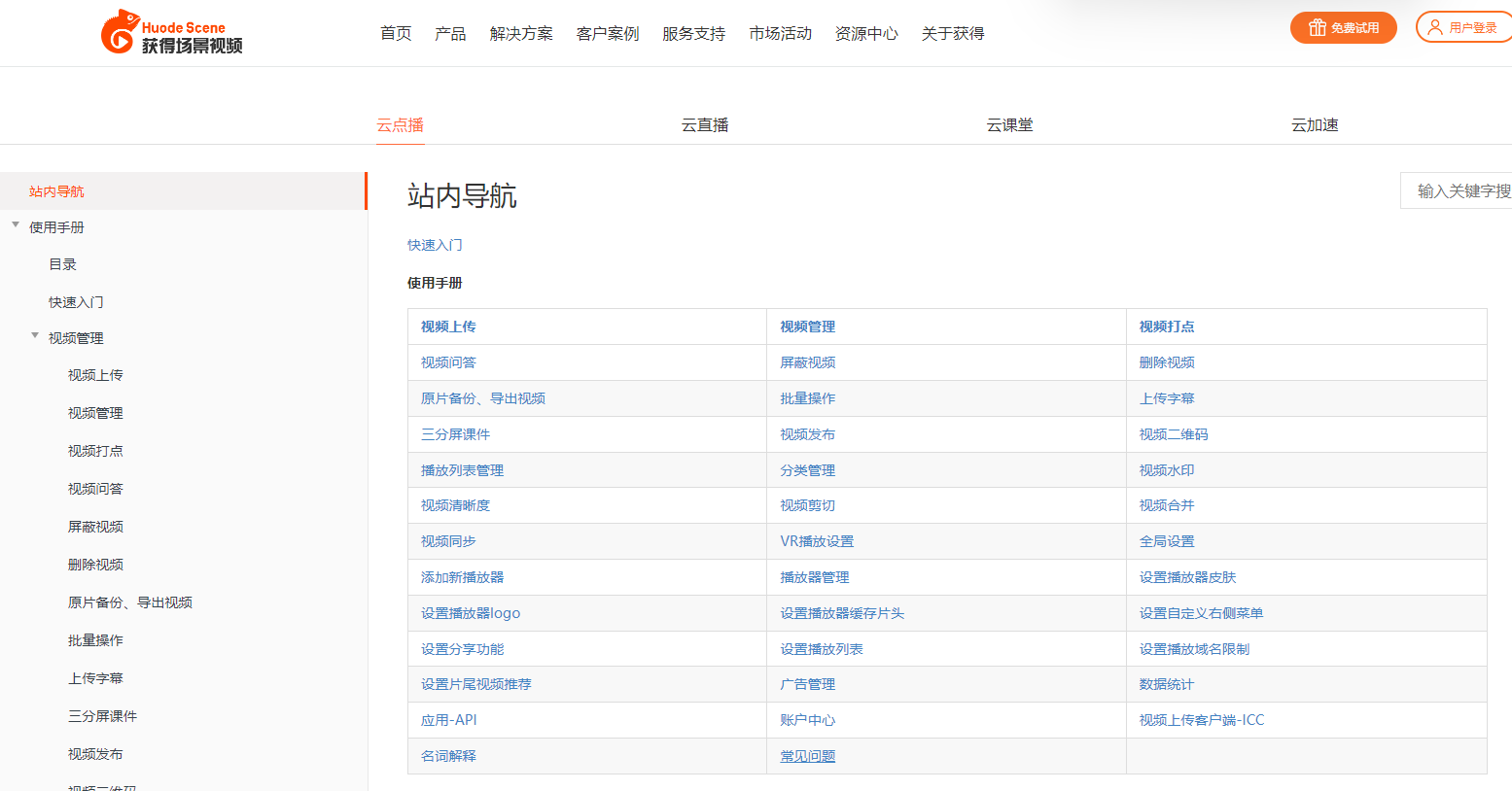1512x791 pixels.
Task: Open the 视频水印 table link
Action: point(1167,470)
